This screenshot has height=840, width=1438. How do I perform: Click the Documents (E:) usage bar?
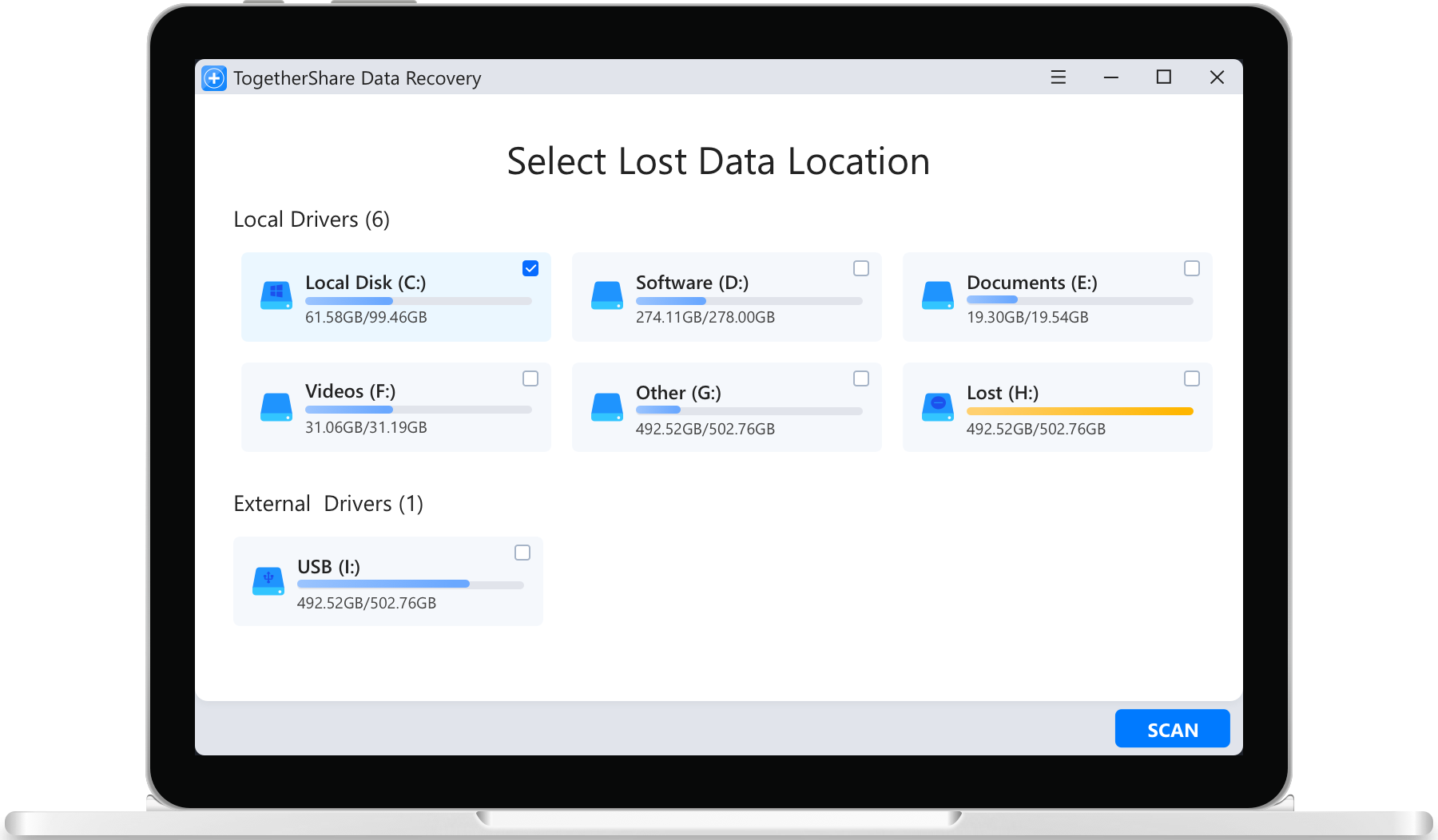click(x=1080, y=300)
